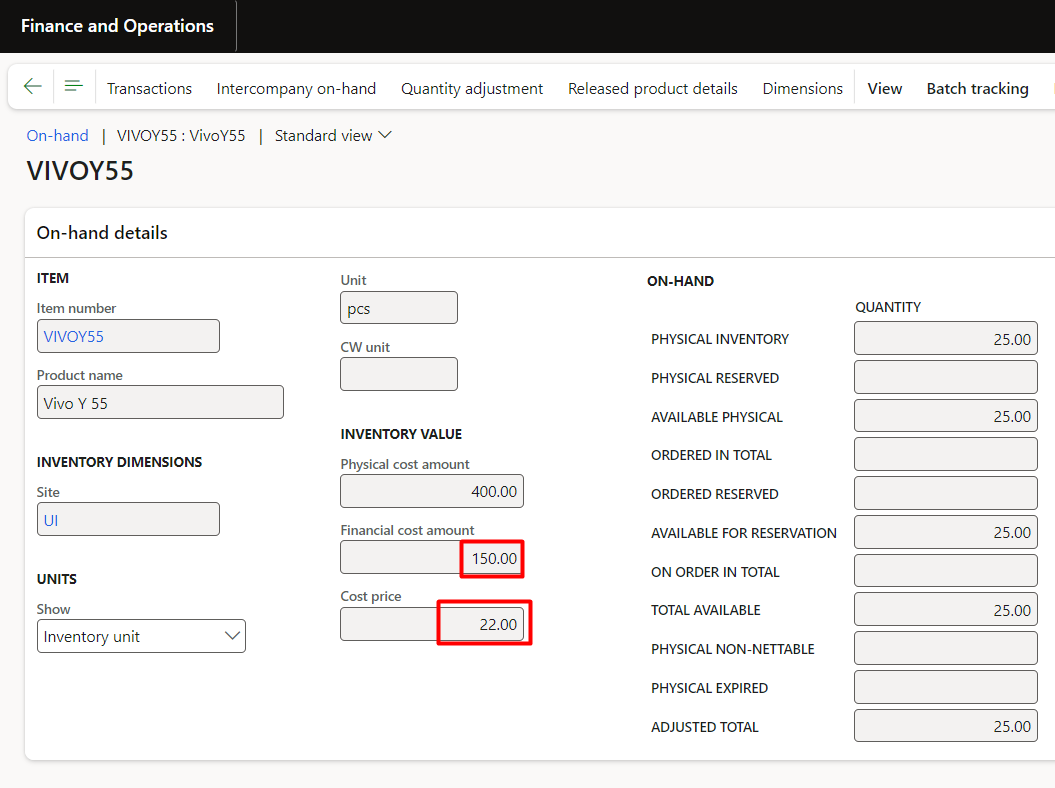Click the UI site field link
The width and height of the screenshot is (1055, 788).
pos(51,520)
